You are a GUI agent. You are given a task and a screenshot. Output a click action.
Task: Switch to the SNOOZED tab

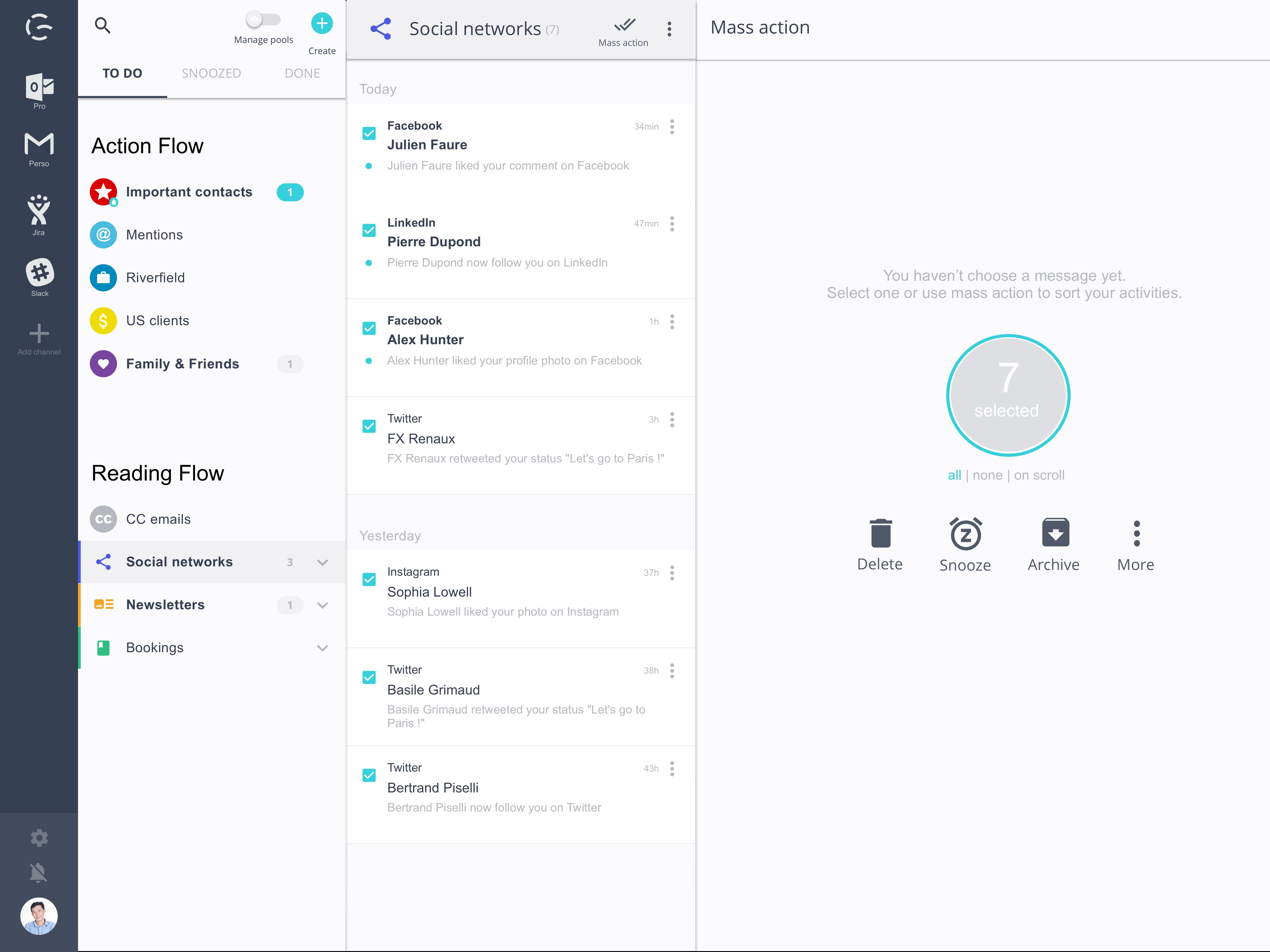click(211, 73)
